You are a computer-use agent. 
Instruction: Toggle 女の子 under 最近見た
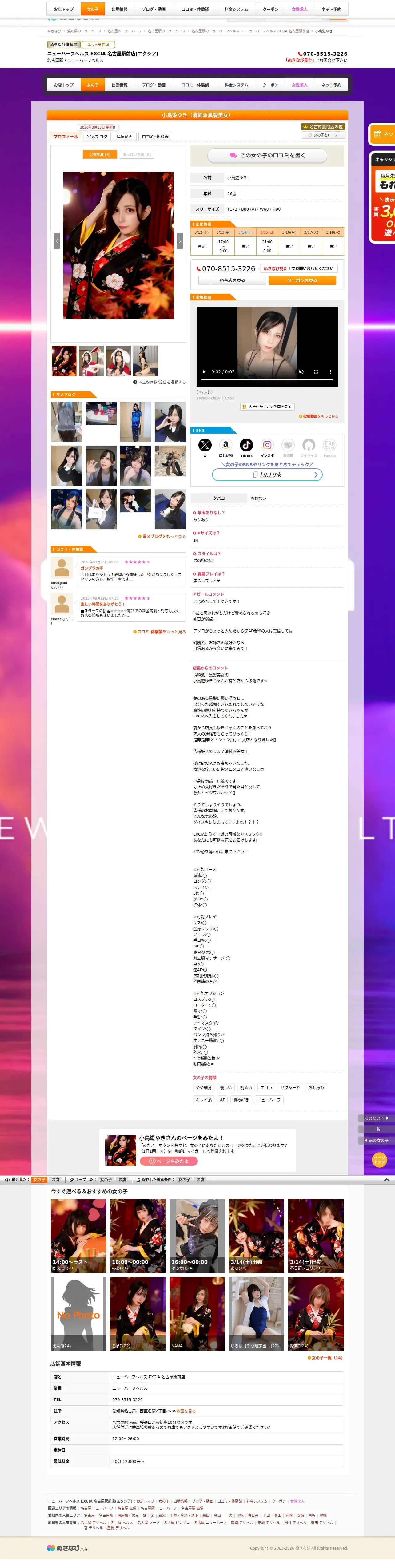click(x=40, y=1180)
